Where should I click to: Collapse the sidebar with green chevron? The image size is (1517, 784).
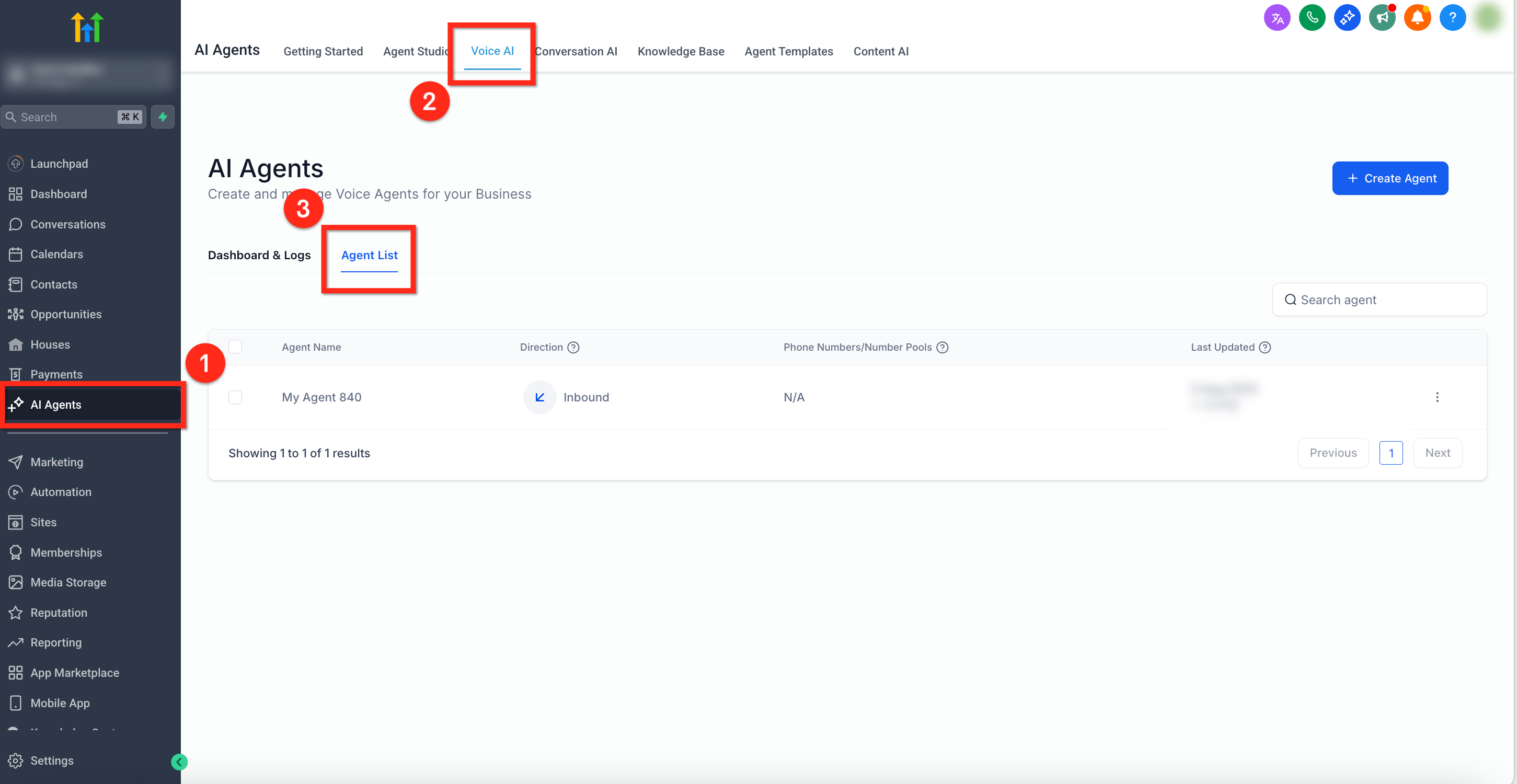tap(179, 762)
